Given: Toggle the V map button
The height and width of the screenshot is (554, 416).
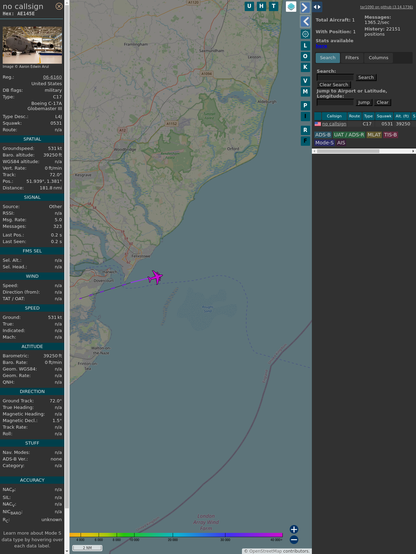Looking at the screenshot, I should click(x=305, y=81).
